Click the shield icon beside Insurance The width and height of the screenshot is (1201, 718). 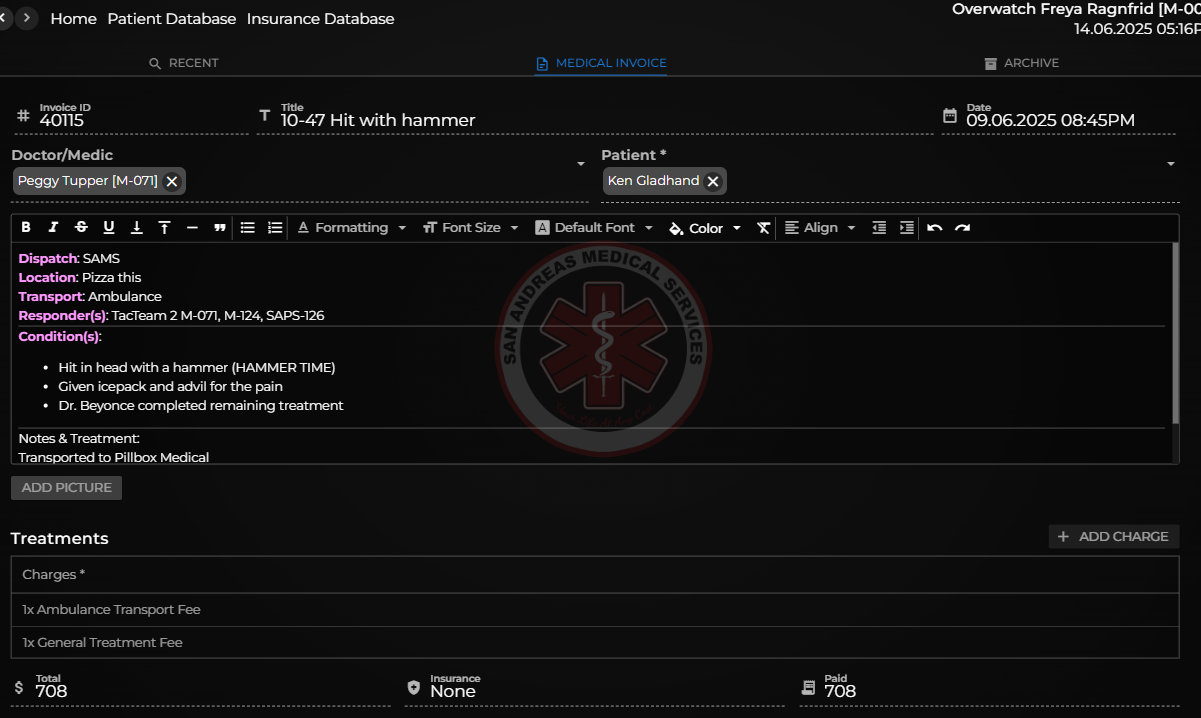tap(414, 688)
